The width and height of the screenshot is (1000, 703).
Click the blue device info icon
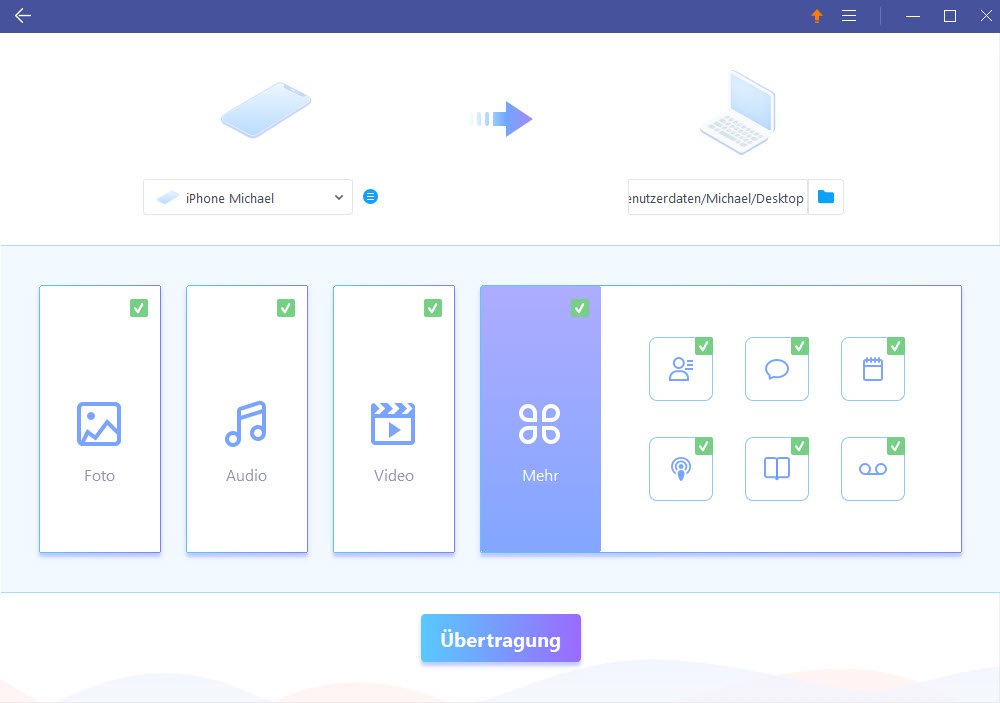371,196
